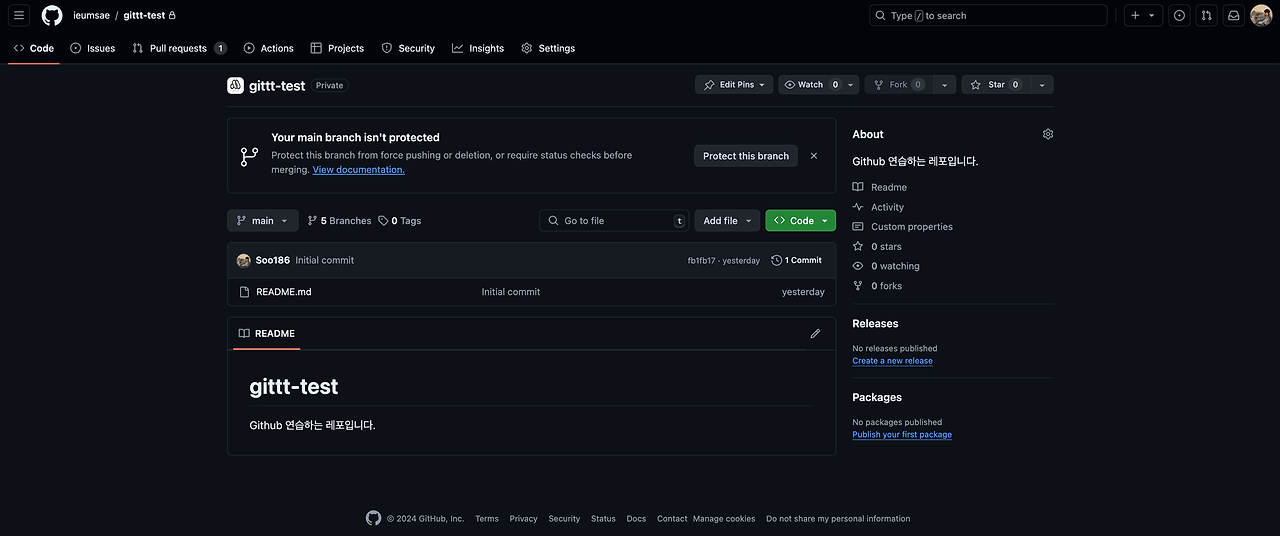Open commit history 1 Commit link
Screen dimensions: 1280x536
point(797,260)
